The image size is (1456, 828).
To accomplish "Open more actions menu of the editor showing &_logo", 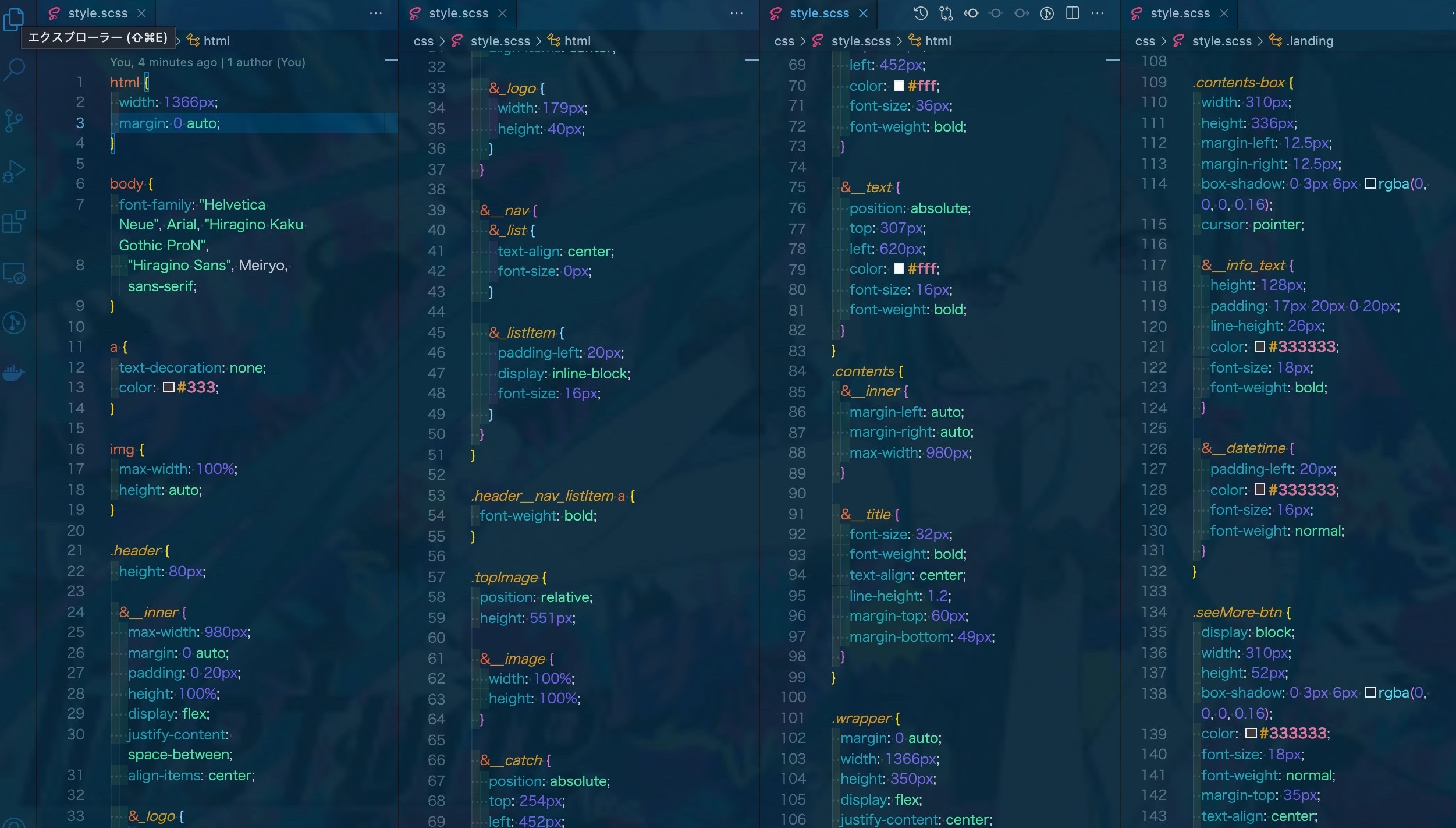I will point(737,13).
